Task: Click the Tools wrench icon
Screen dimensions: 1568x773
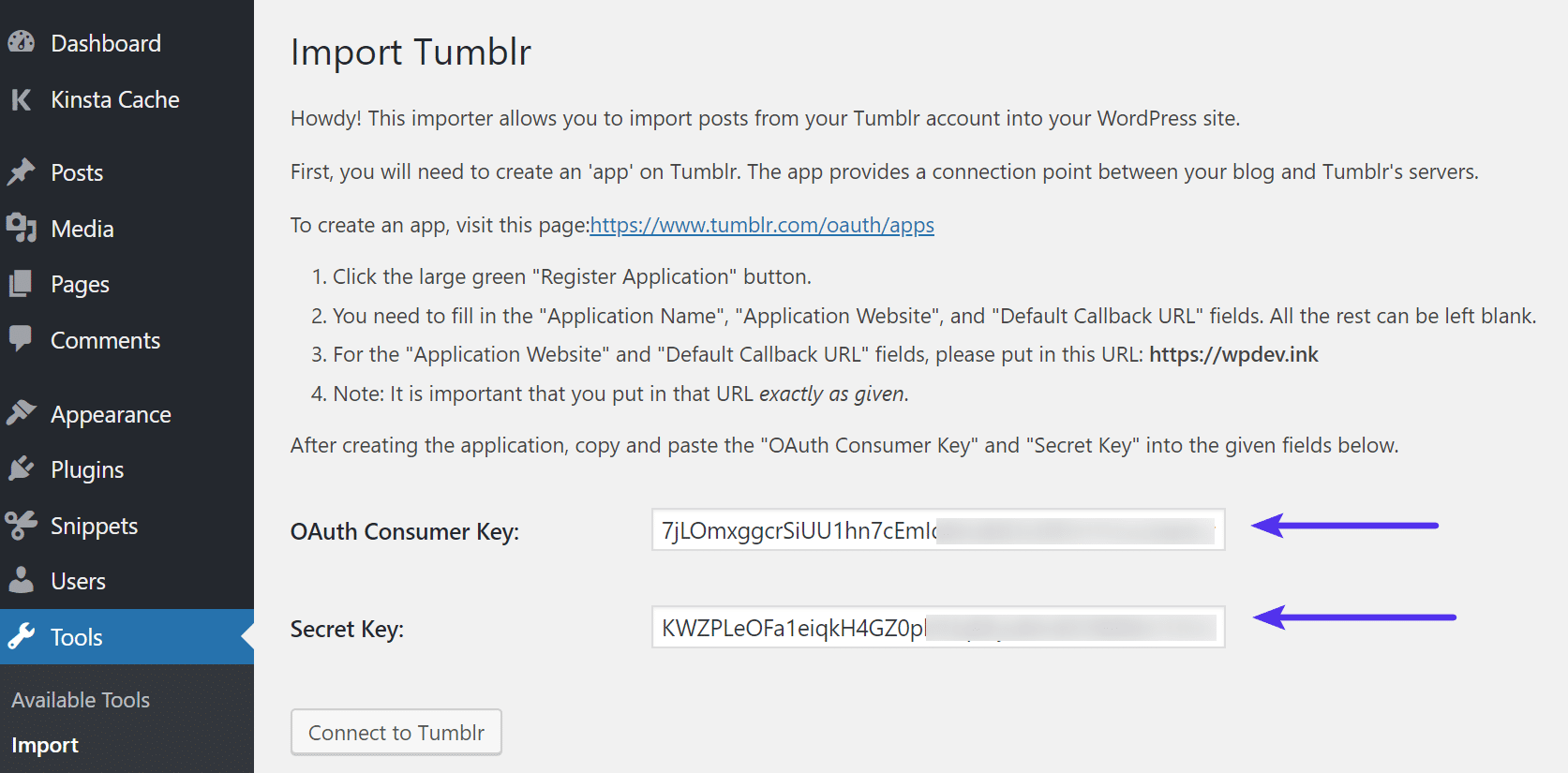Action: coord(21,636)
